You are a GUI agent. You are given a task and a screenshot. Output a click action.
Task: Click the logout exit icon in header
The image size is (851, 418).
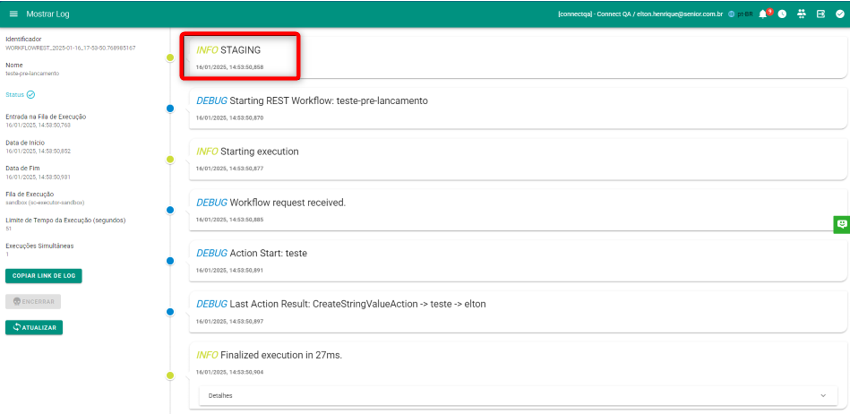point(821,14)
